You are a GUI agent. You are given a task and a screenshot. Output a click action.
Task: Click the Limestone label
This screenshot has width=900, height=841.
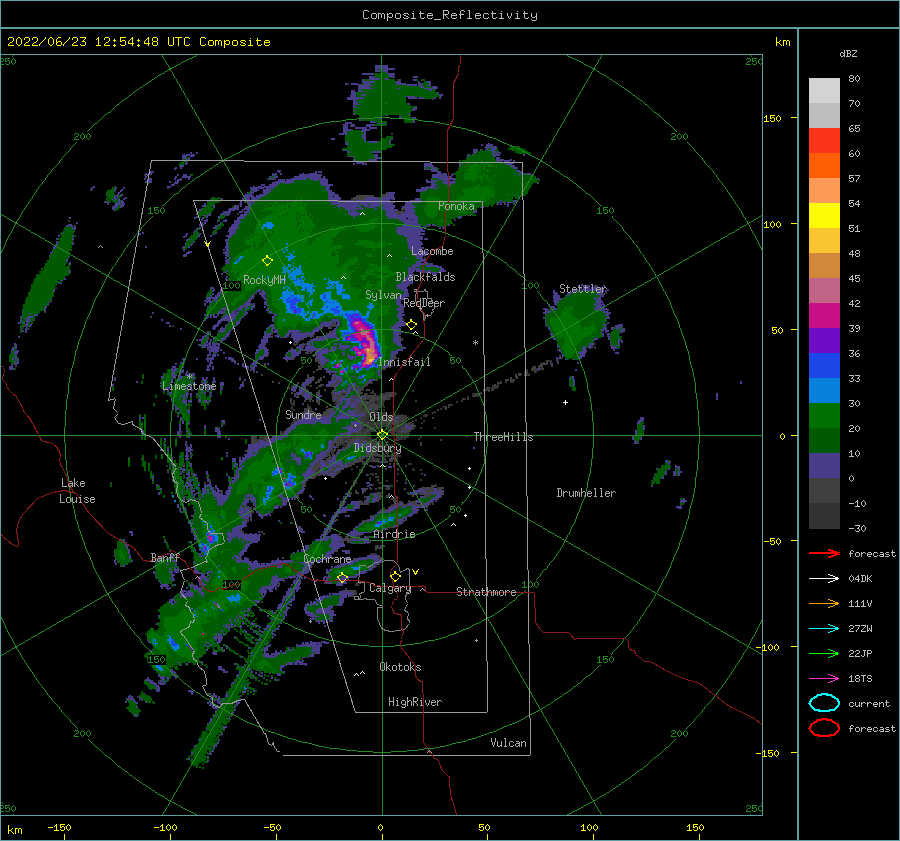click(x=189, y=386)
